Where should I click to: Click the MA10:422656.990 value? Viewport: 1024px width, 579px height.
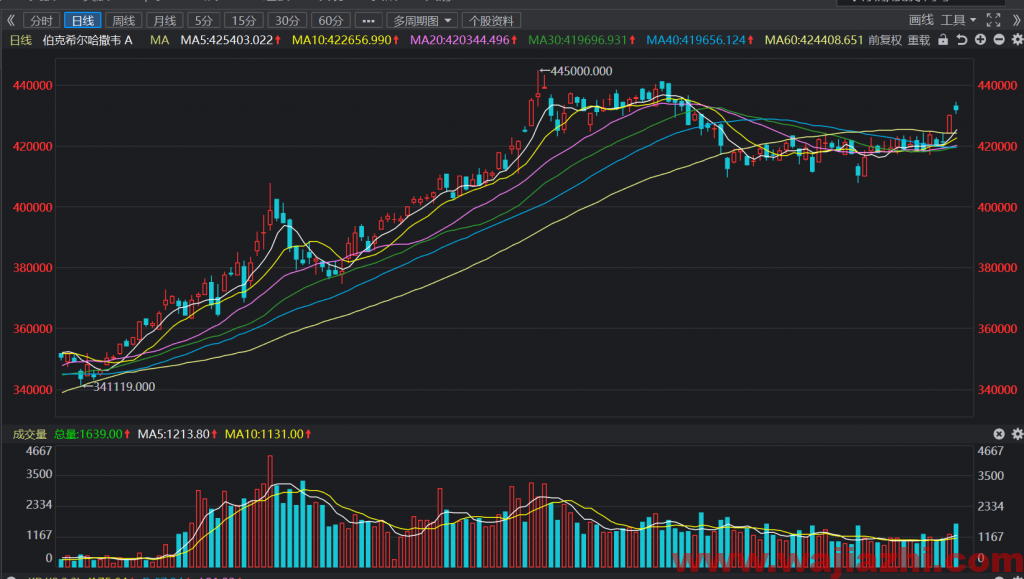pyautogui.click(x=342, y=40)
